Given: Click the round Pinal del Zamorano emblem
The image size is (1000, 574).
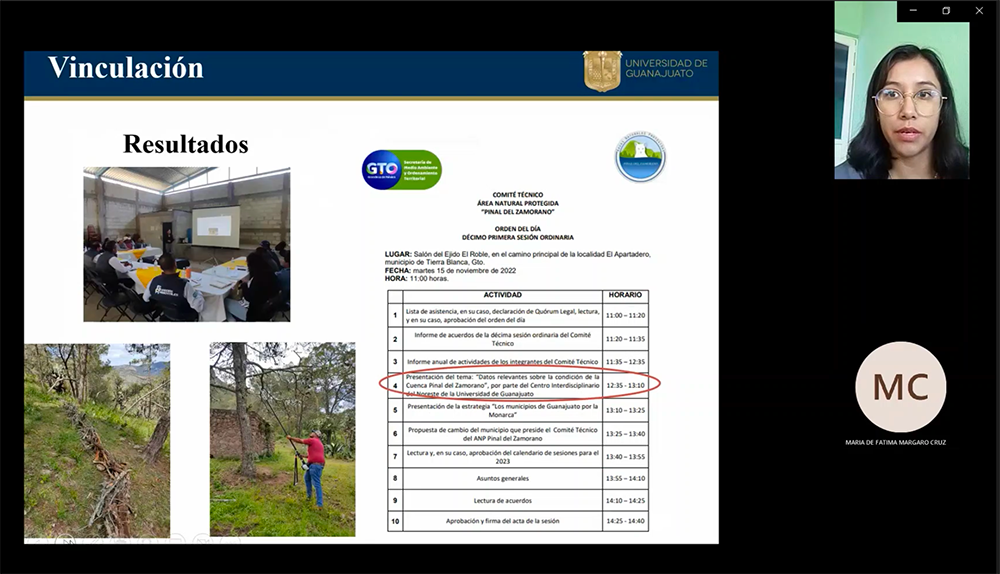Looking at the screenshot, I should pyautogui.click(x=640, y=158).
